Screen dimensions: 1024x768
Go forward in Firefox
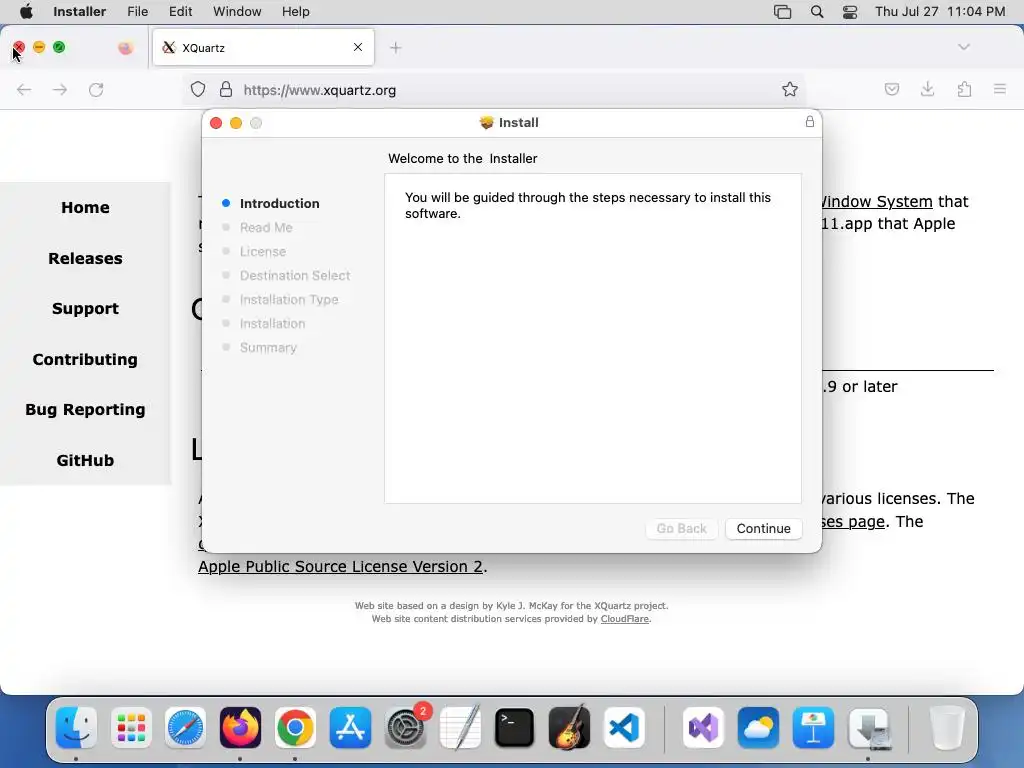pos(60,89)
